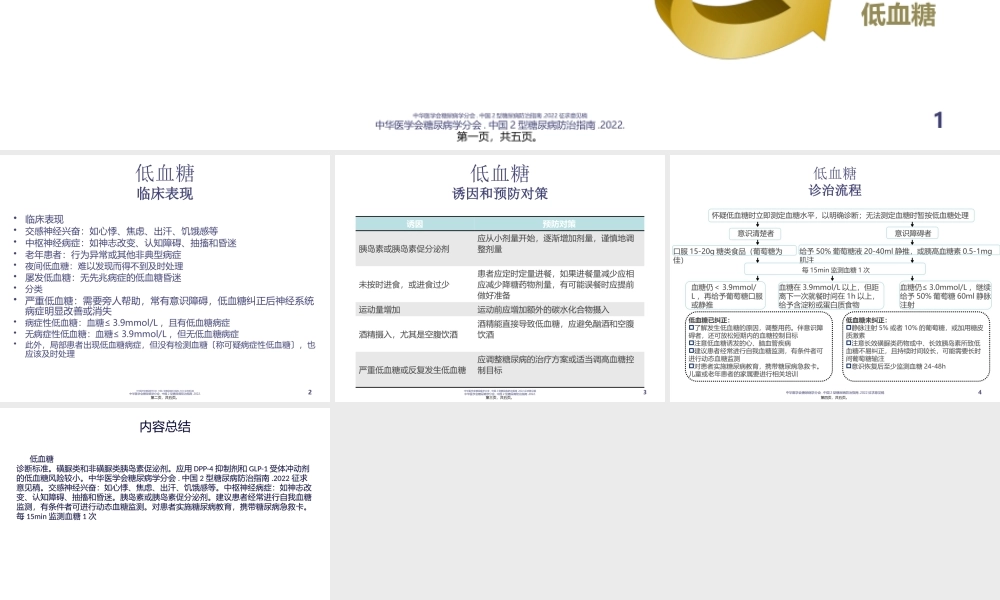Select the 预防对策 table header cell
1000x600 pixels.
tap(561, 224)
